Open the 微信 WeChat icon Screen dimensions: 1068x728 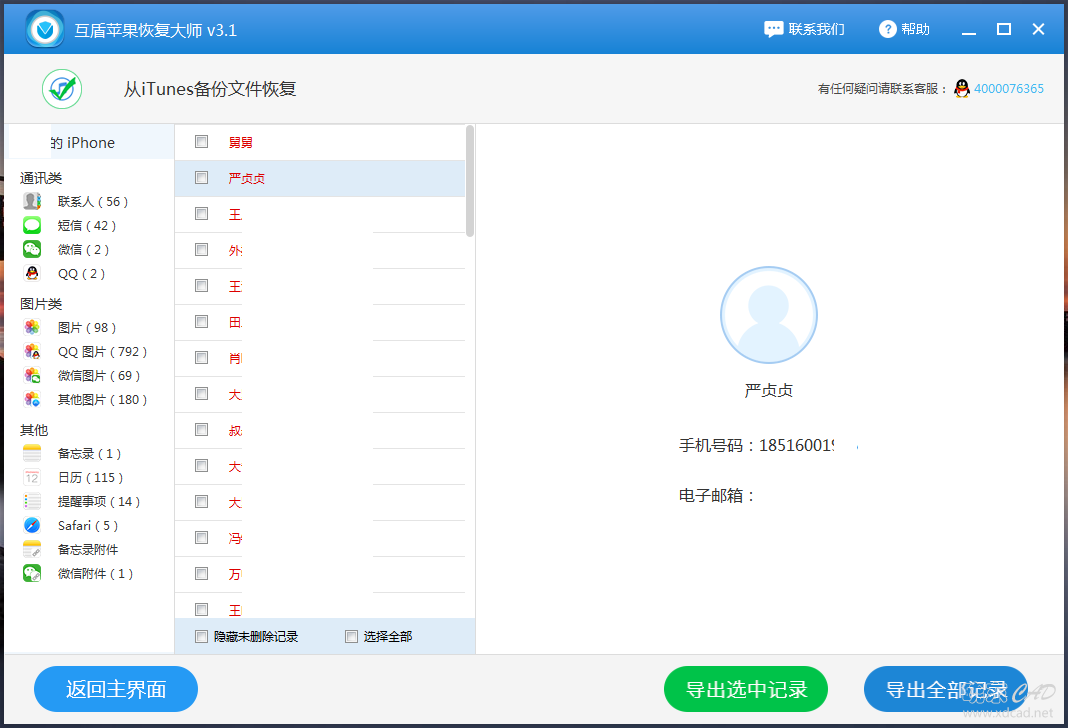tap(32, 249)
